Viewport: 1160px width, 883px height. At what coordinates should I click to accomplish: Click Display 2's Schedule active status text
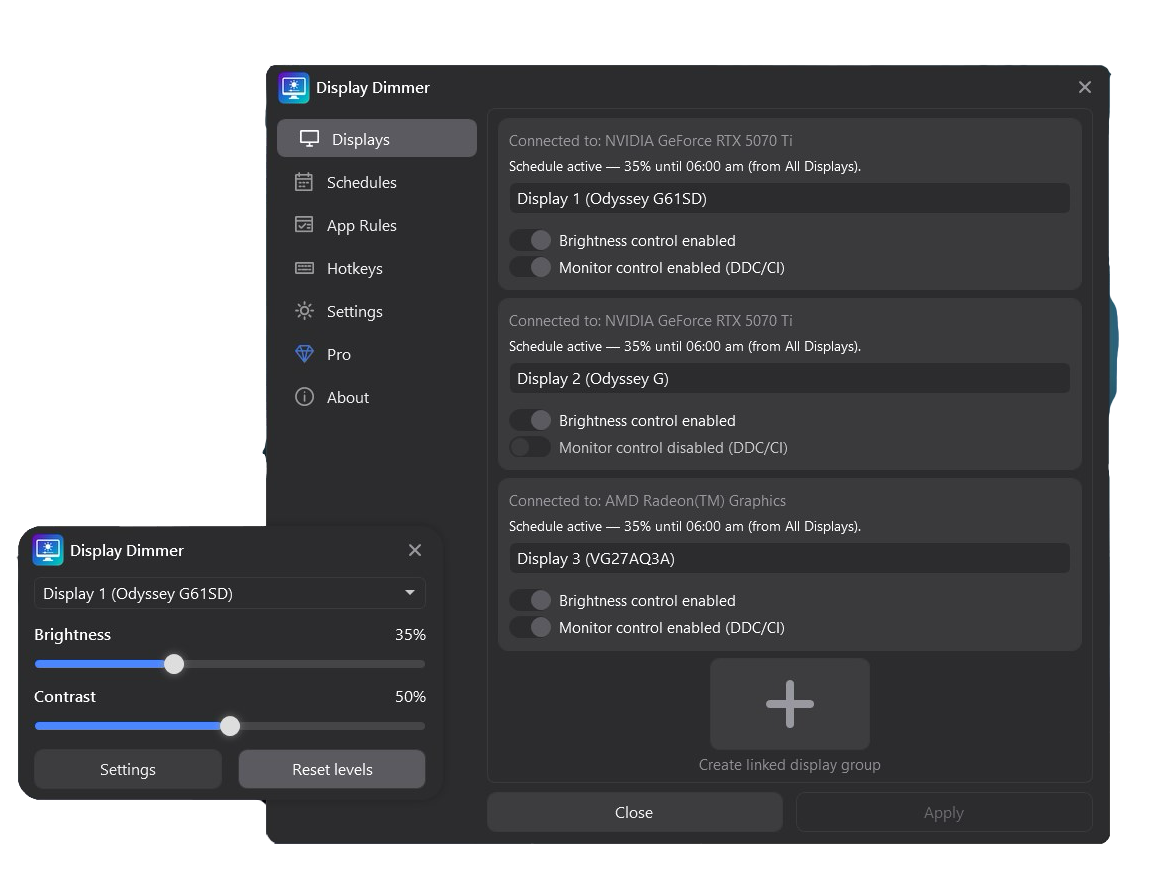coord(685,346)
